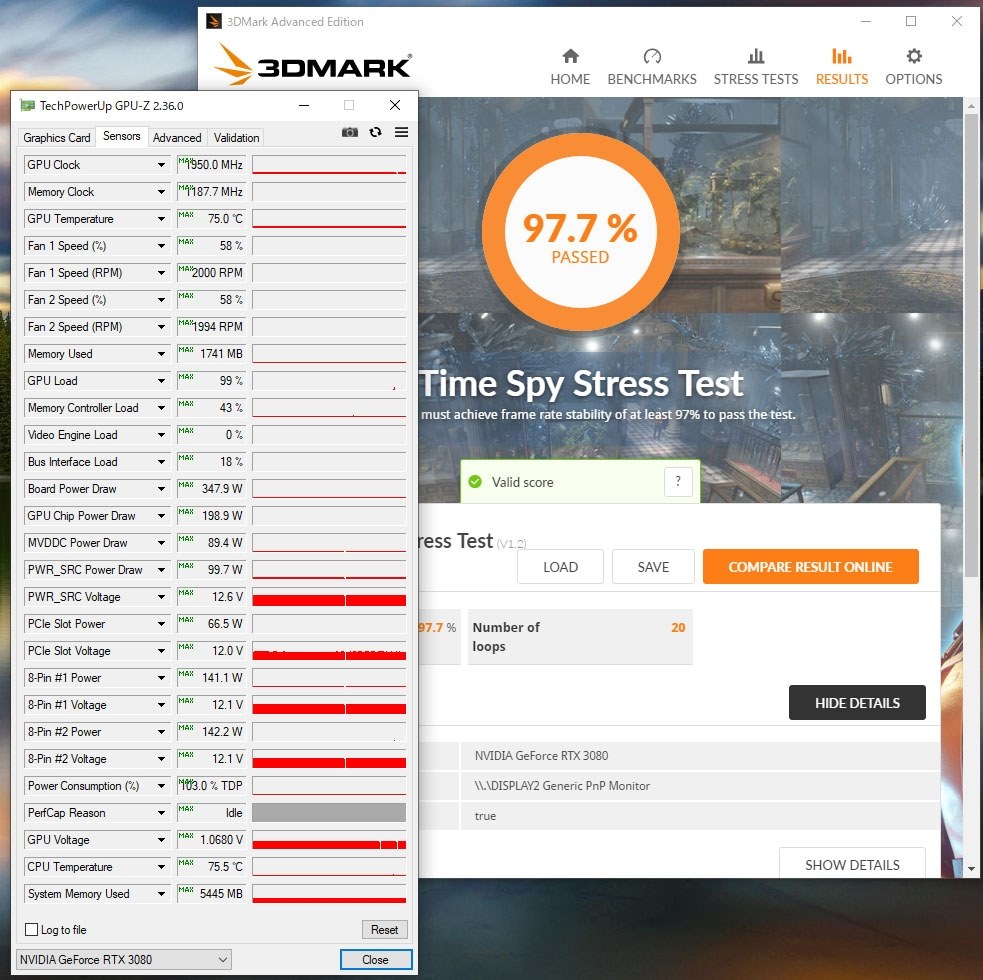
Task: Click the MAX indicator for Board Power Draw
Action: coord(186,485)
